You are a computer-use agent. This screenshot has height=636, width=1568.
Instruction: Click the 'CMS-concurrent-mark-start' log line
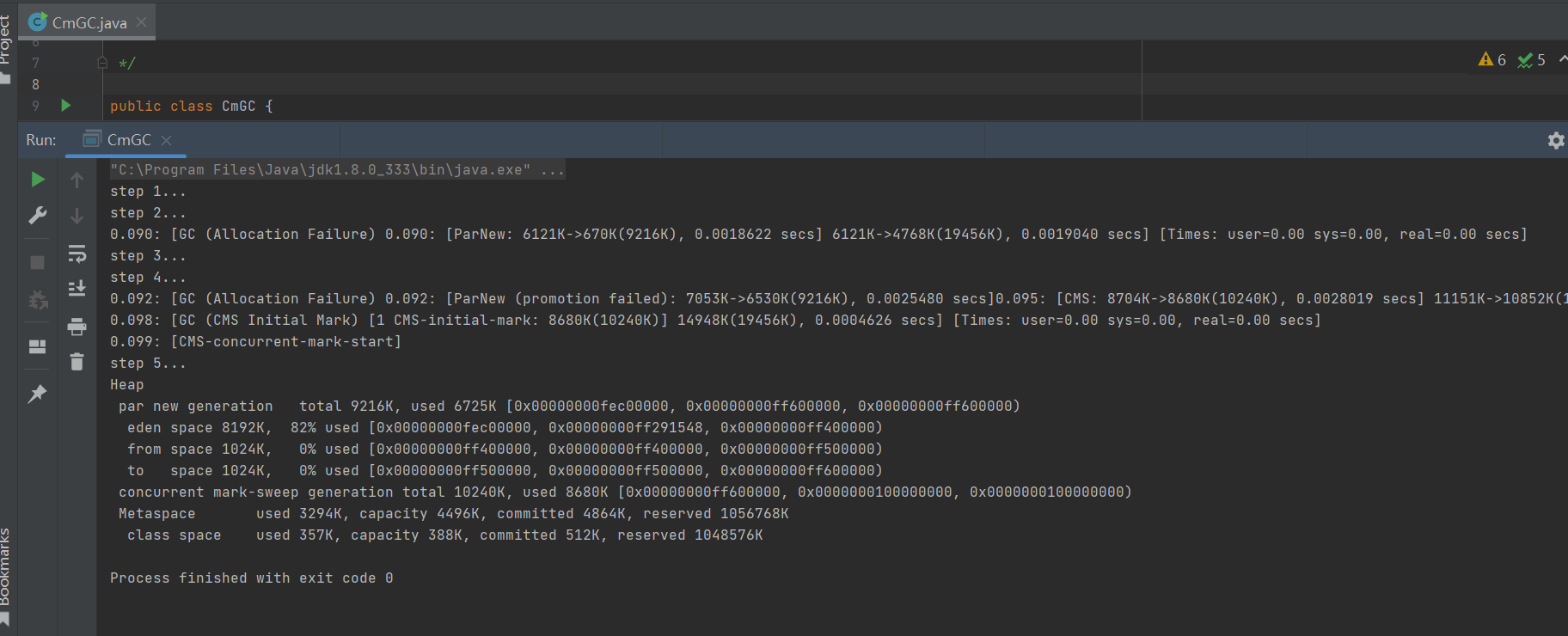point(255,342)
